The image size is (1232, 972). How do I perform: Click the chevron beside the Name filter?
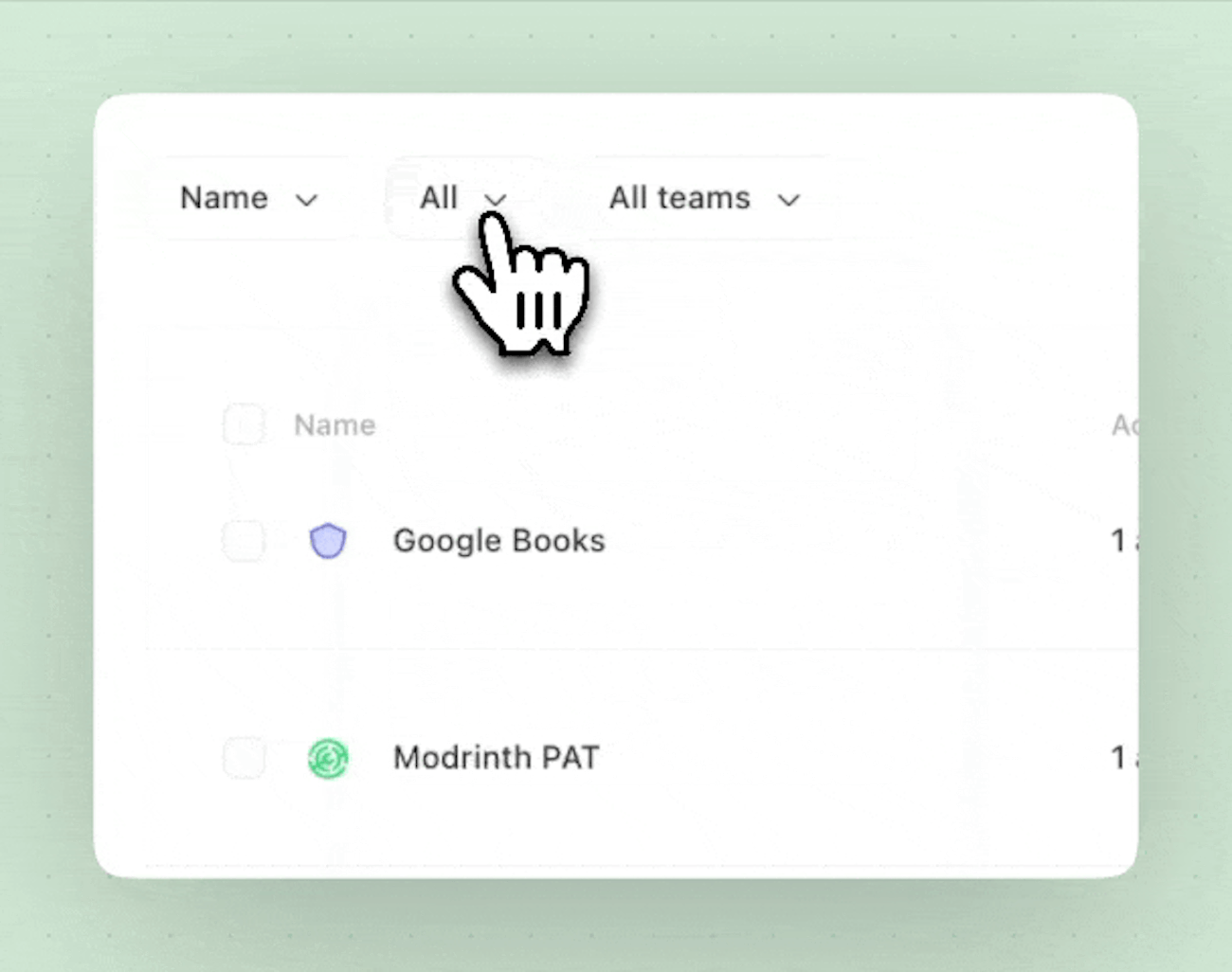306,200
